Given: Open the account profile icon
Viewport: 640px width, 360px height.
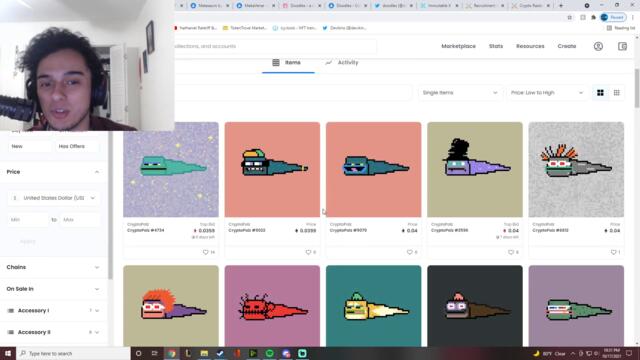Looking at the screenshot, I should pyautogui.click(x=598, y=46).
